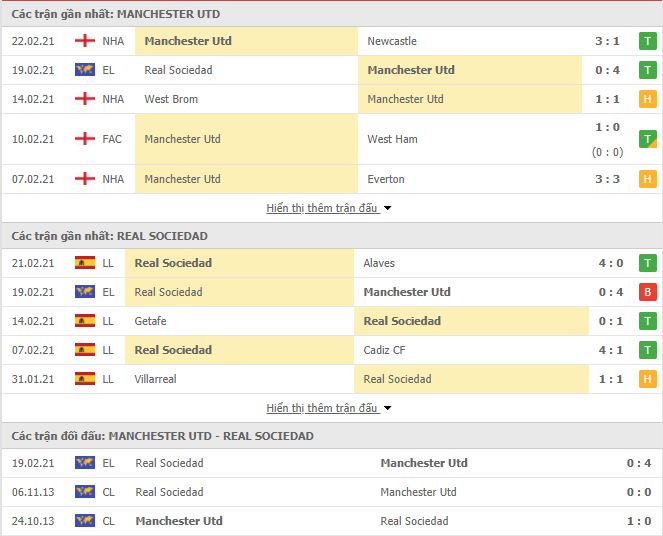This screenshot has height=536, width=663.
Task: Click the Europa League flag icon on 19.02.21 Manchester row
Action: (x=85, y=70)
